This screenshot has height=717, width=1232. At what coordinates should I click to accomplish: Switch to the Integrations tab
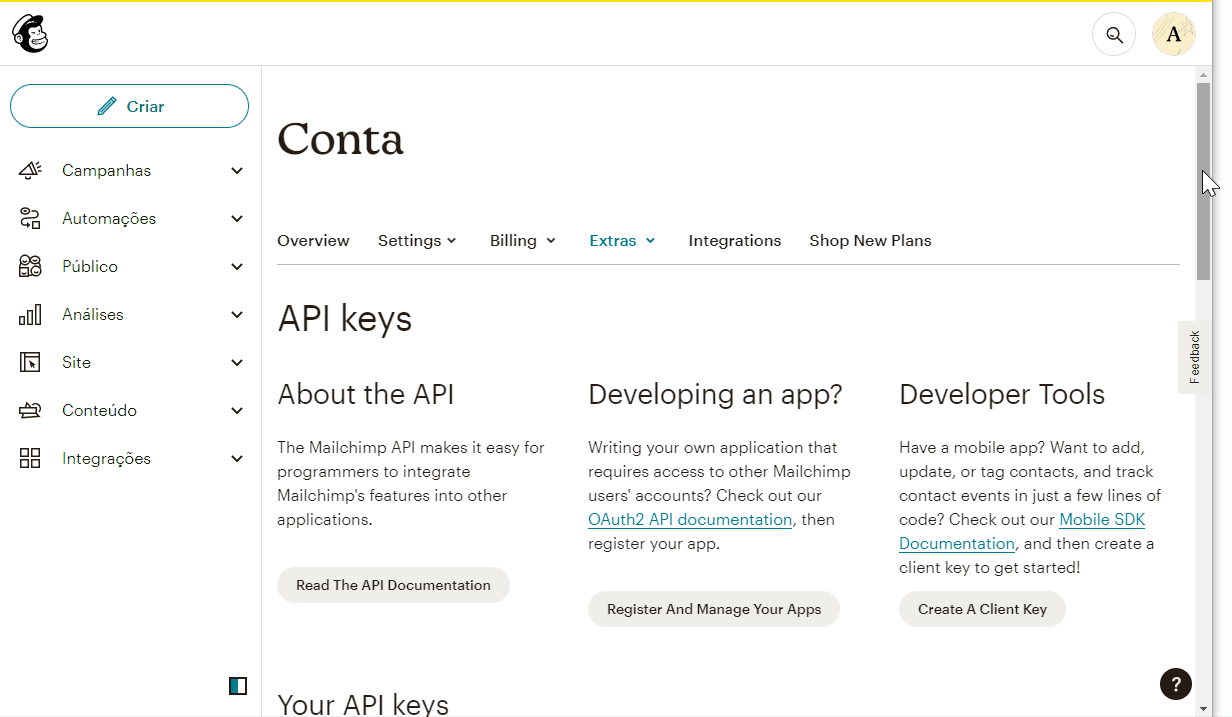click(735, 241)
